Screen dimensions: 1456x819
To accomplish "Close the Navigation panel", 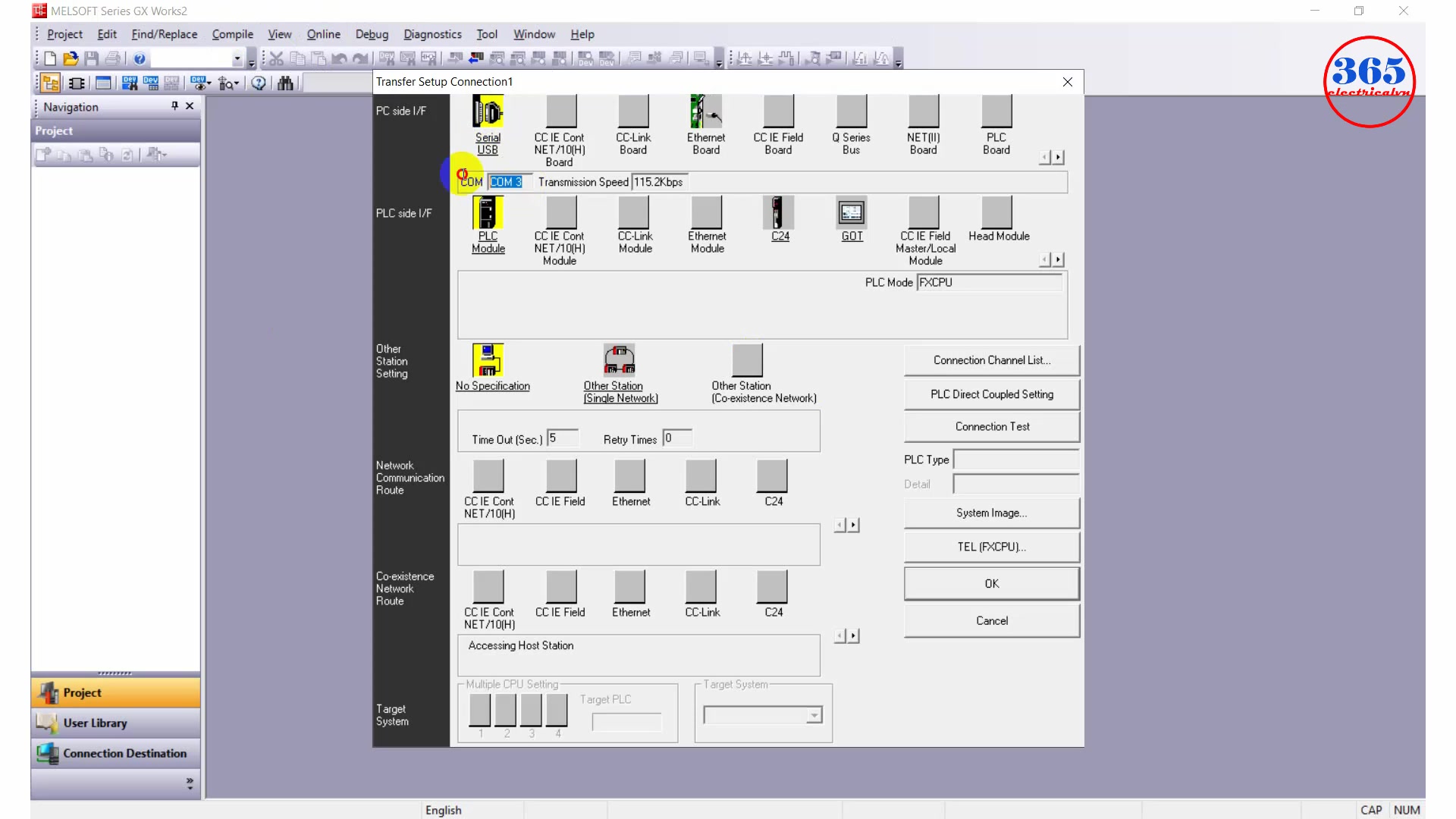I will point(190,106).
